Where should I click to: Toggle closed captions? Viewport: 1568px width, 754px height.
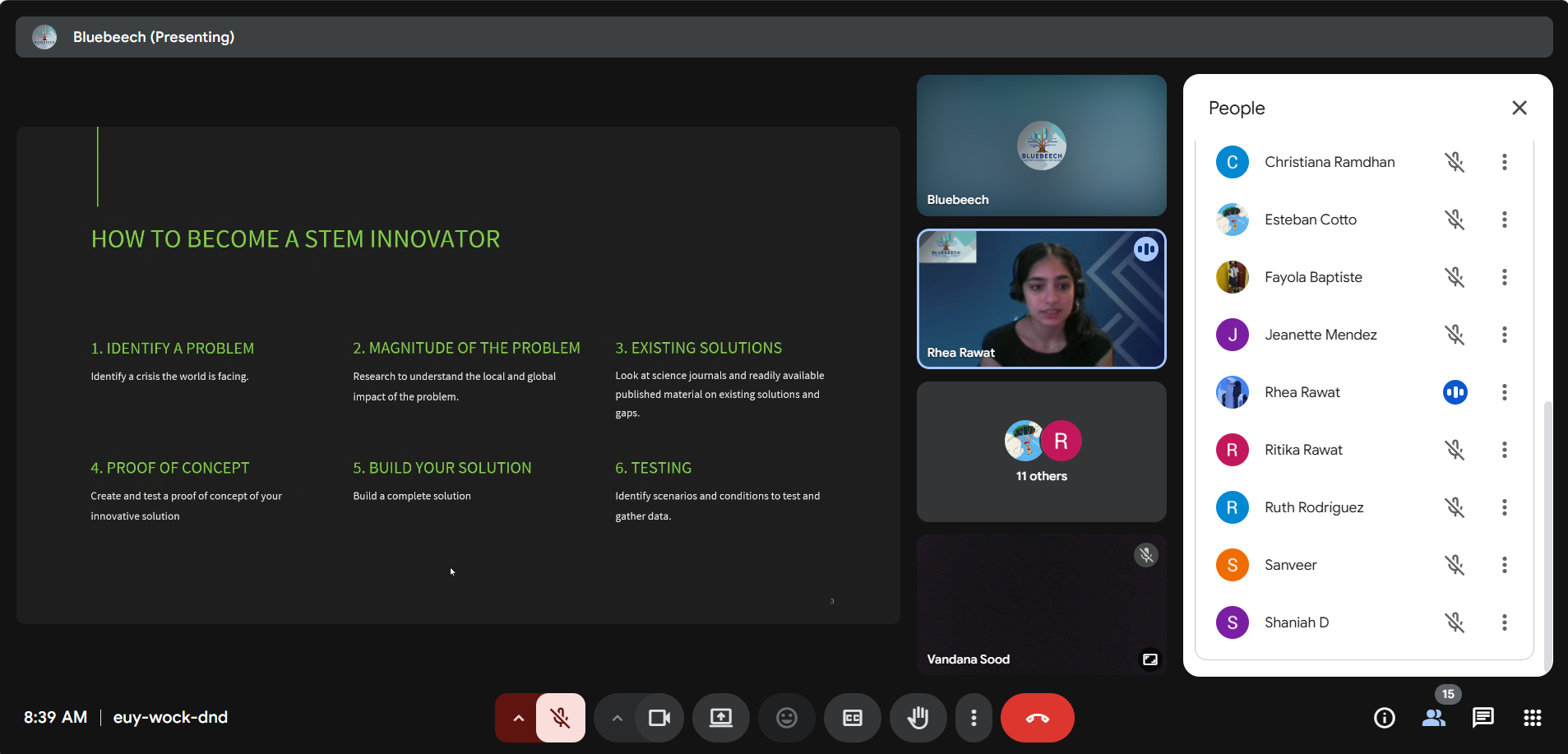[x=853, y=718]
